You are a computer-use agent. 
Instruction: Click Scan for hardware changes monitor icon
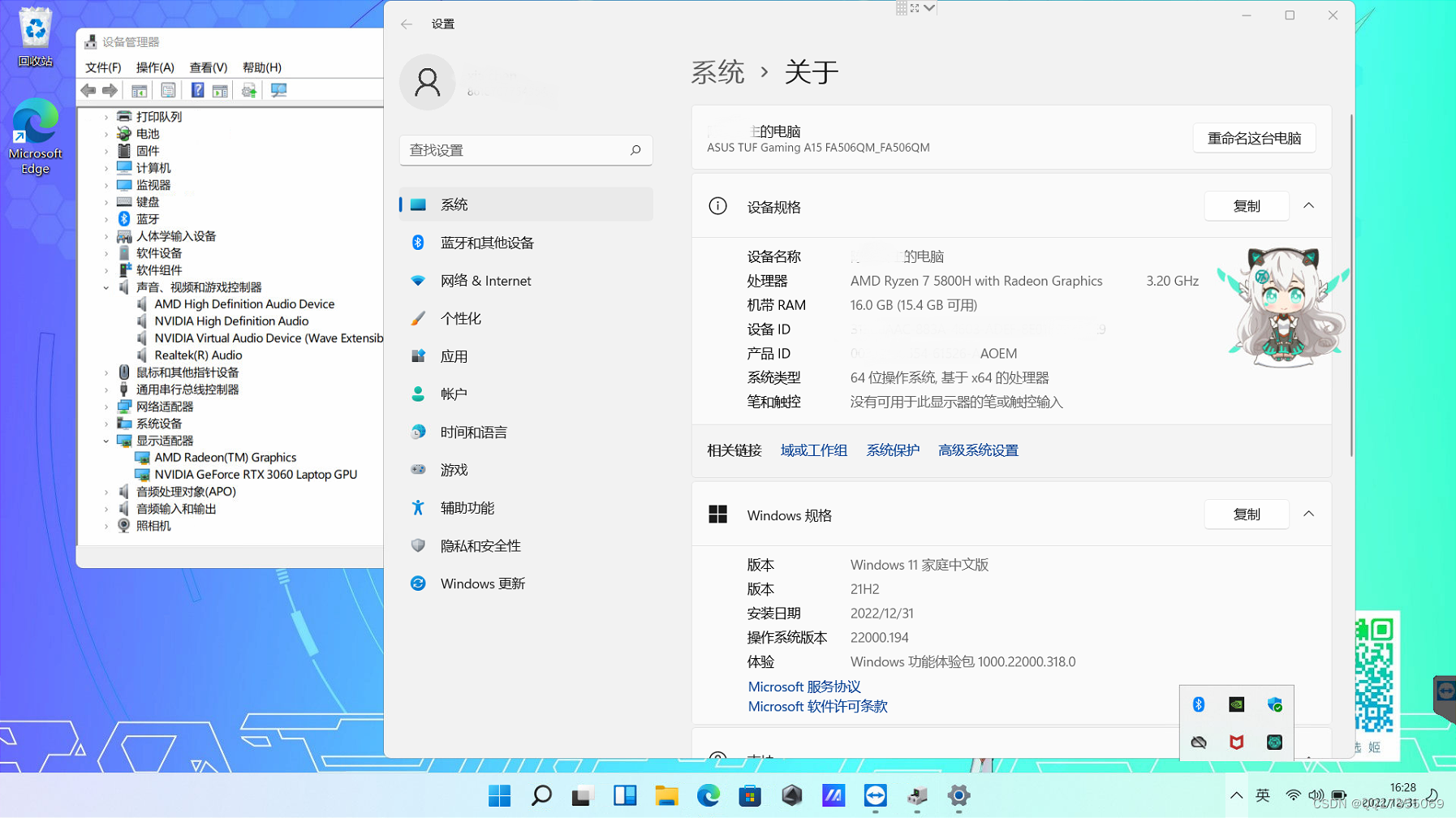pyautogui.click(x=278, y=91)
